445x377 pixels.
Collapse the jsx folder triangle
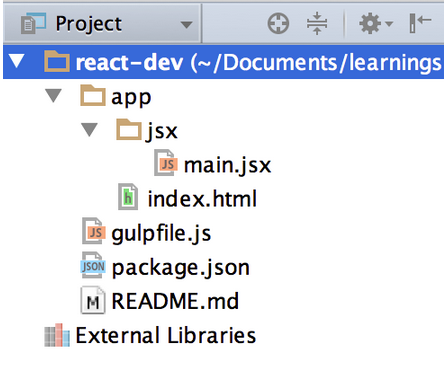89,130
